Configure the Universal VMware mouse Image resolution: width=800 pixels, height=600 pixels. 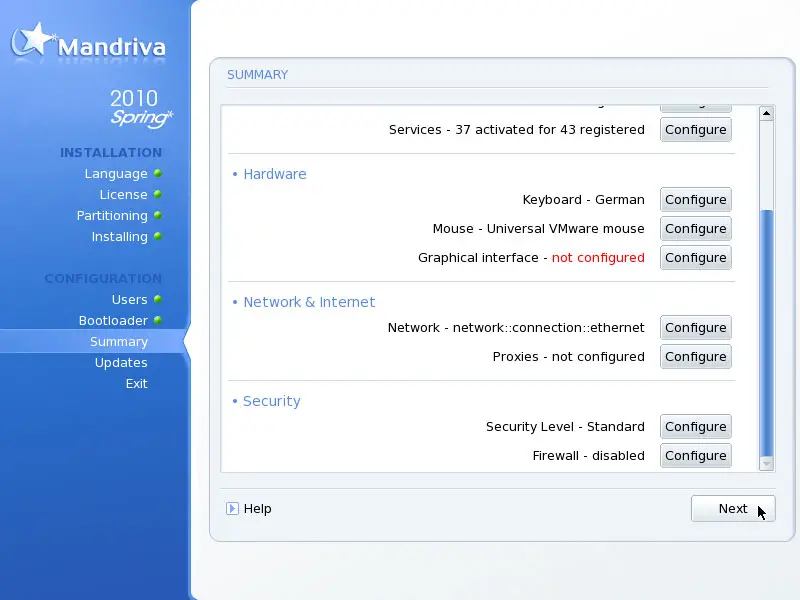(x=696, y=229)
